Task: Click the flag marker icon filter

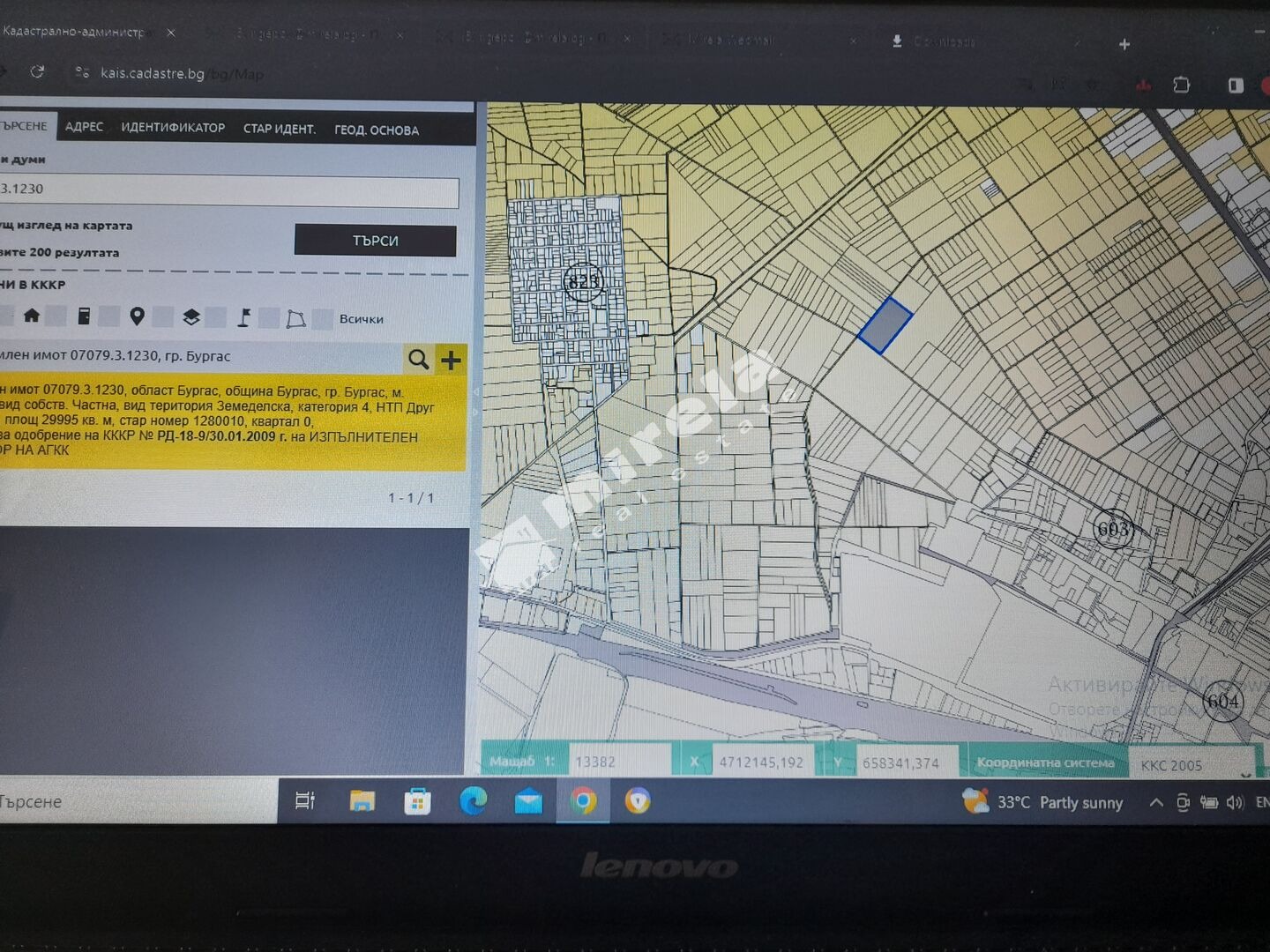Action: coord(244,318)
